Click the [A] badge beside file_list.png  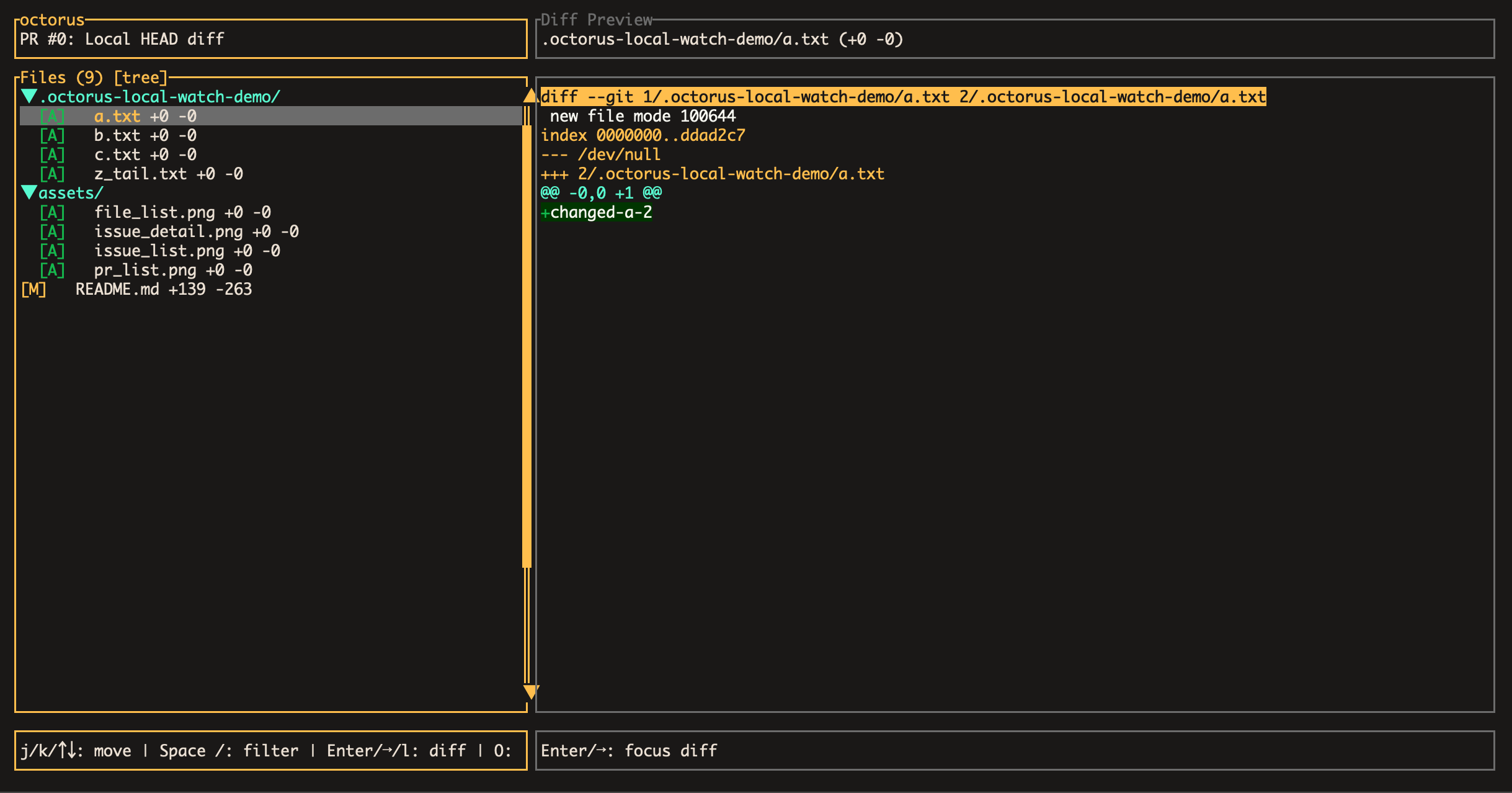coord(53,212)
